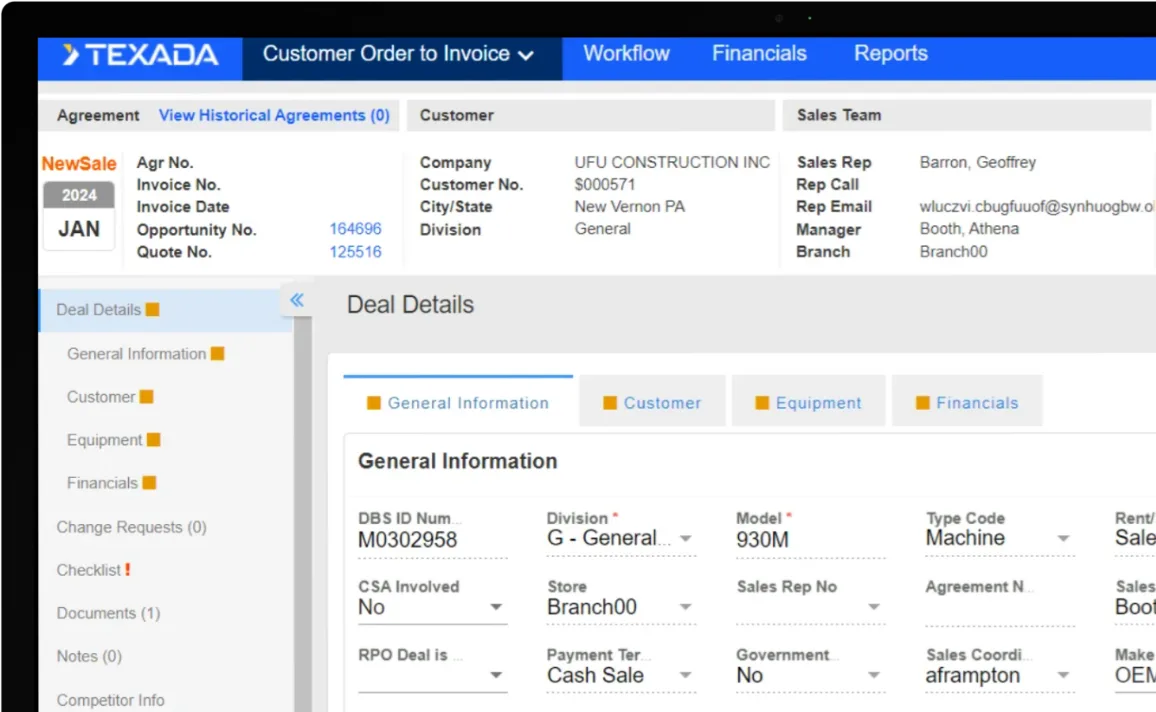1156x712 pixels.
Task: Open Notes (0) in sidebar
Action: [x=89, y=656]
